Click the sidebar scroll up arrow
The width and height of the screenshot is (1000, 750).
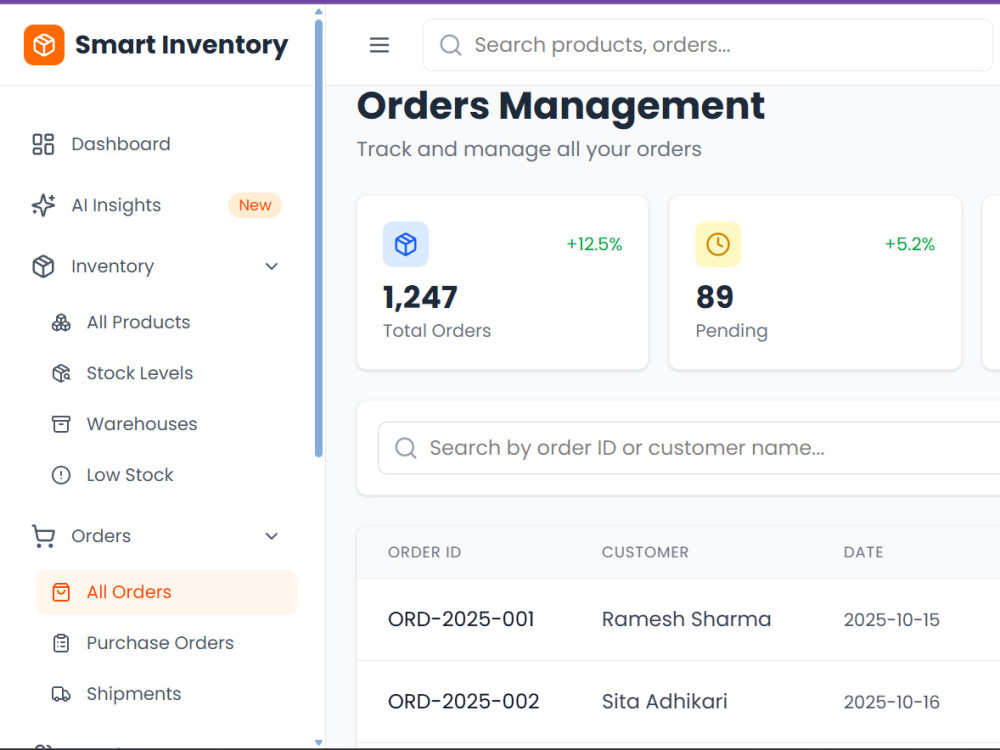tap(319, 11)
